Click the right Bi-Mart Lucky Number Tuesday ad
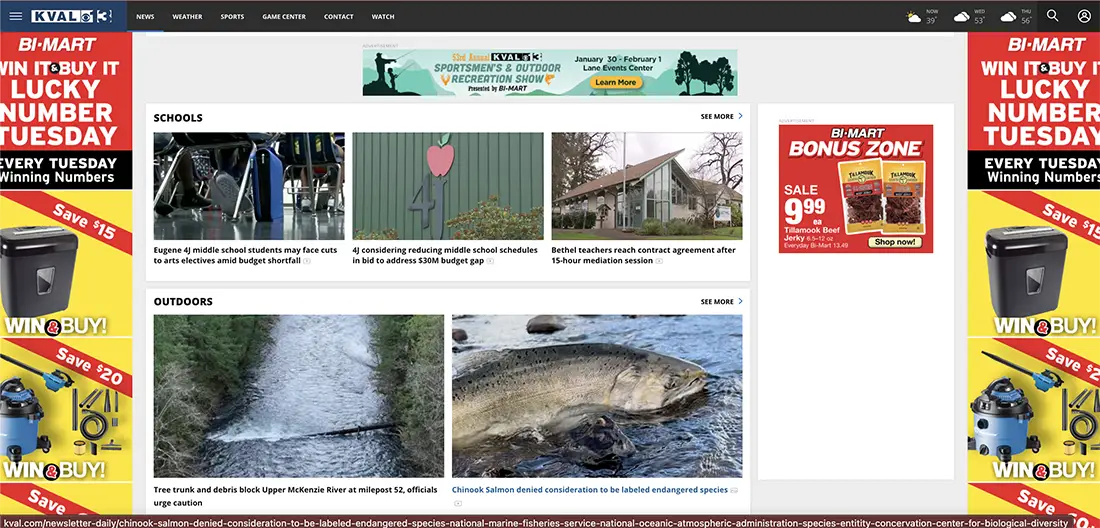This screenshot has height=528, width=1100. pyautogui.click(x=1033, y=273)
